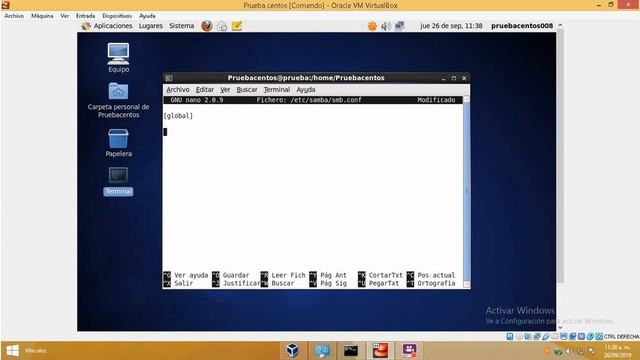Open the terminal's Archivo menu
The width and height of the screenshot is (640, 360).
point(178,89)
